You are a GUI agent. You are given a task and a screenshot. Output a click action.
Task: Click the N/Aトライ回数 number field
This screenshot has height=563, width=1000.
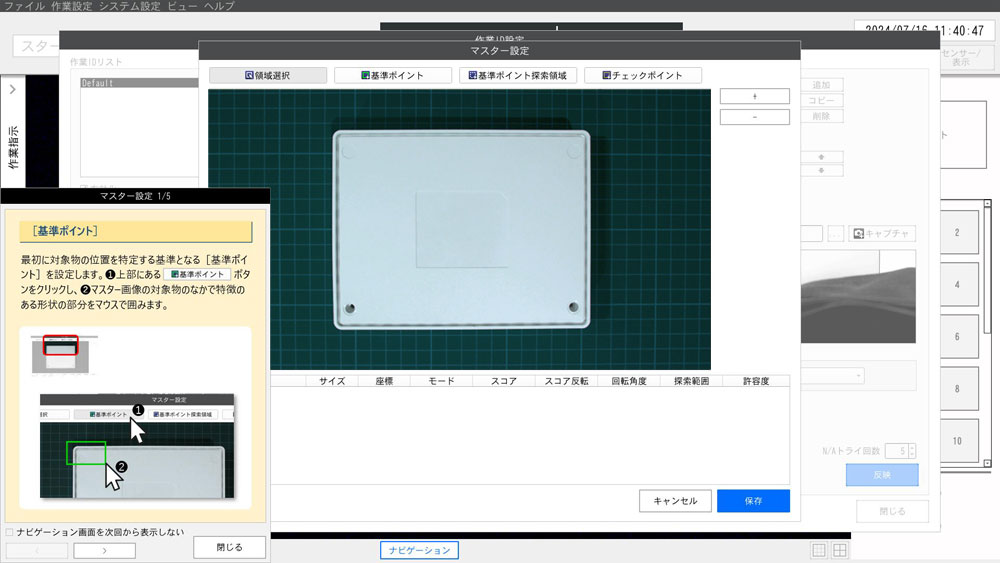coord(897,451)
